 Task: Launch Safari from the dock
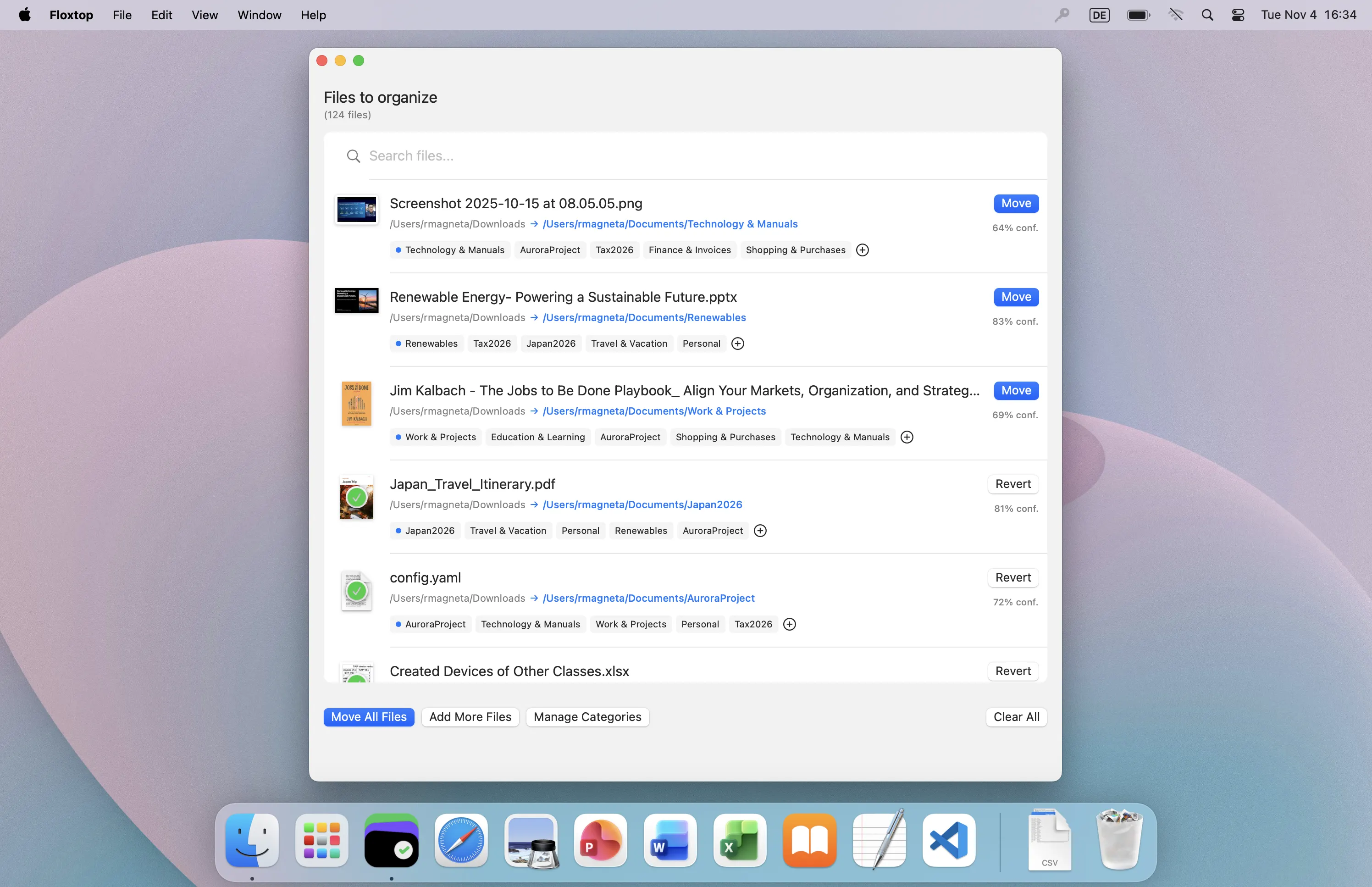460,840
